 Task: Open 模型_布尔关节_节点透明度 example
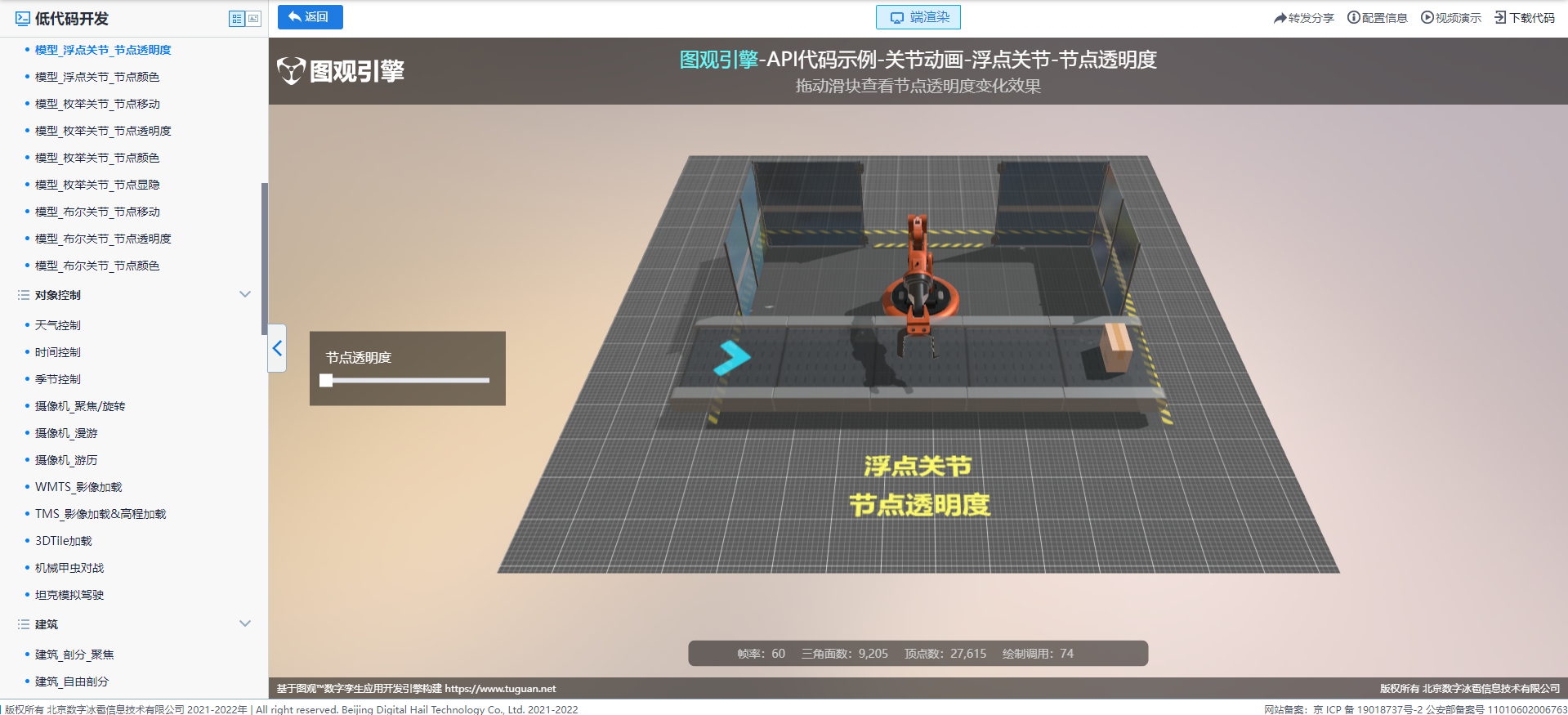click(103, 239)
